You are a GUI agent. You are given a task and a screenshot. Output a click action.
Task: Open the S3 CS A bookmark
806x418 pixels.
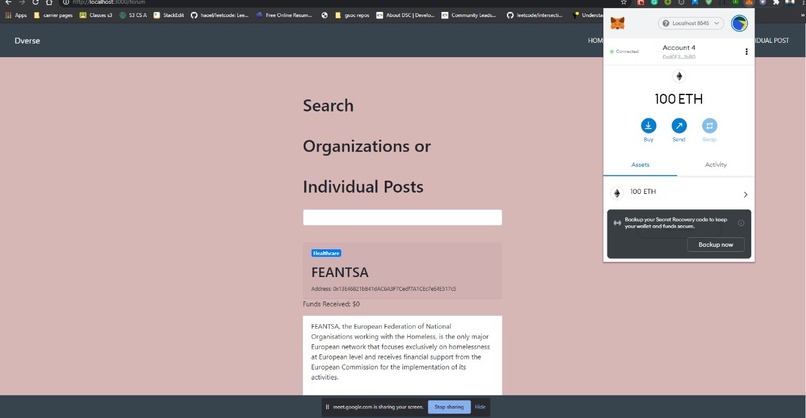[x=133, y=15]
